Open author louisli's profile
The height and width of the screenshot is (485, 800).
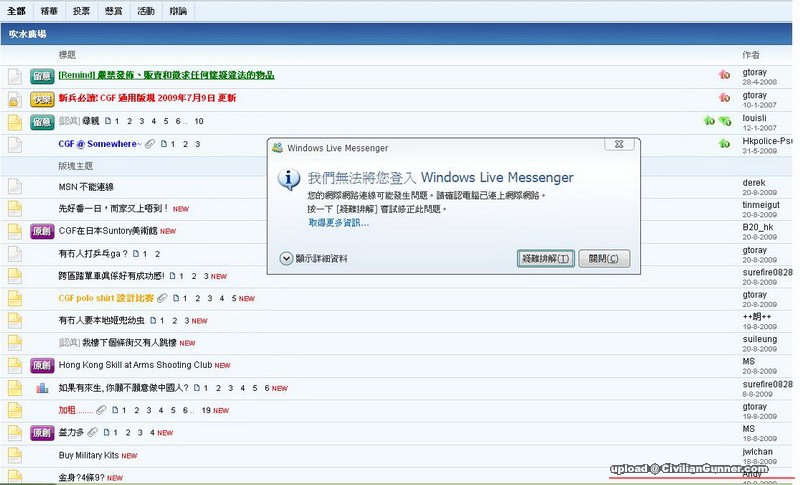click(x=755, y=116)
